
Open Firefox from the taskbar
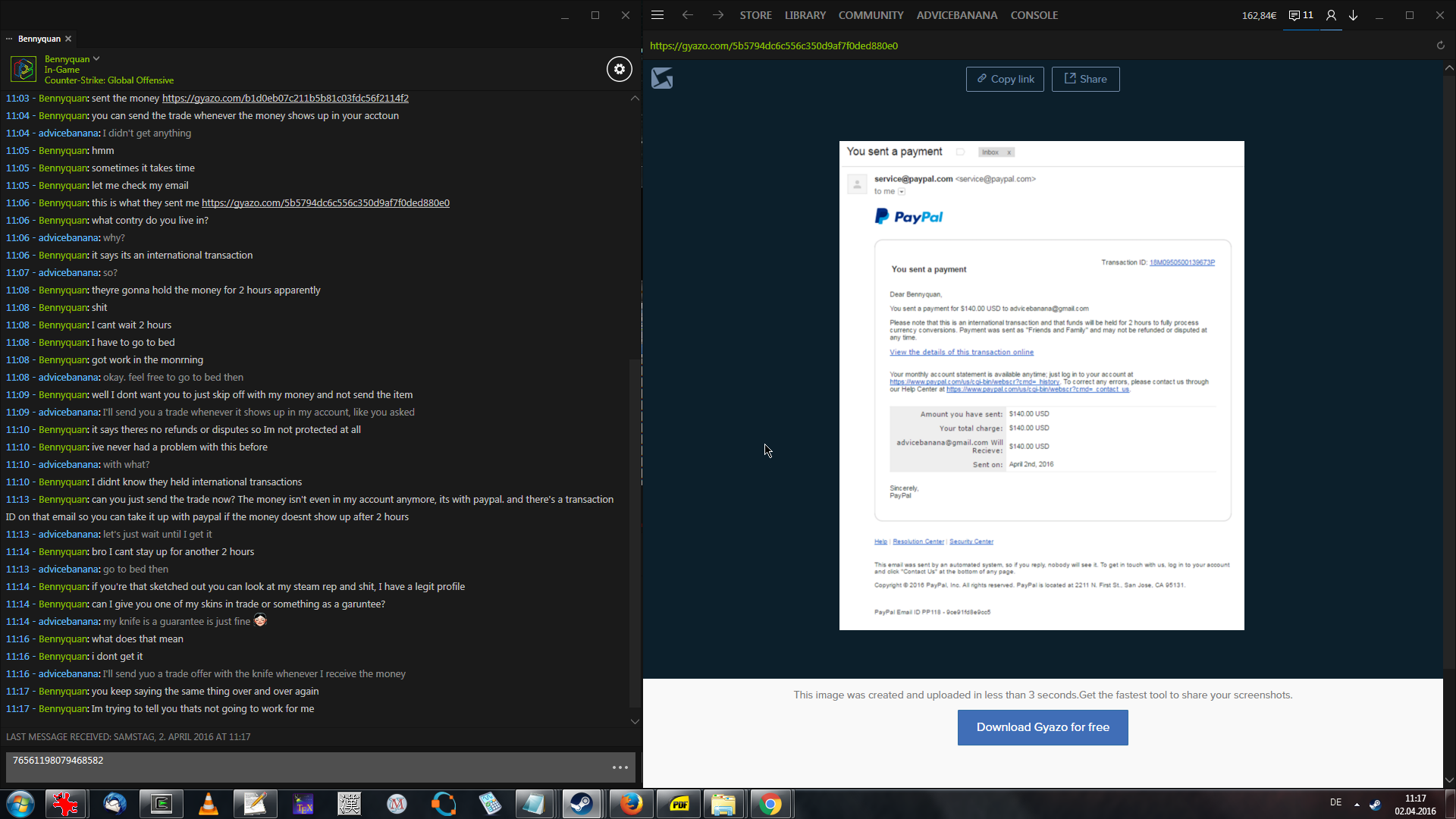[631, 804]
